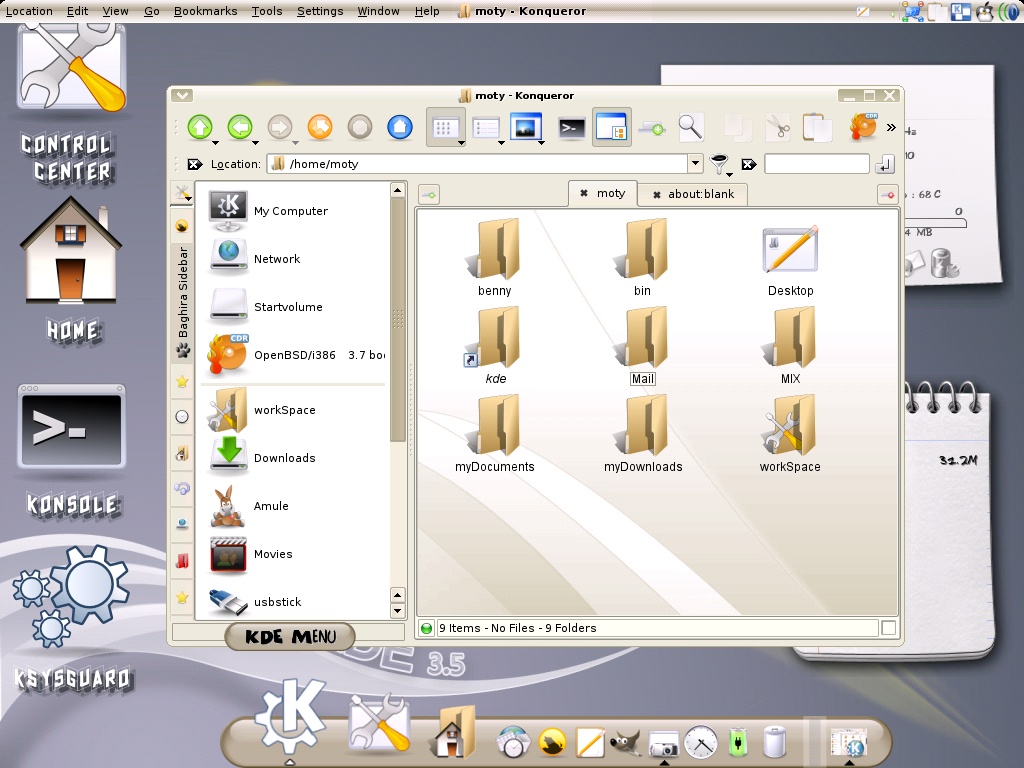Open the Back button history dropdown arrow
The width and height of the screenshot is (1024, 768).
coord(255,142)
